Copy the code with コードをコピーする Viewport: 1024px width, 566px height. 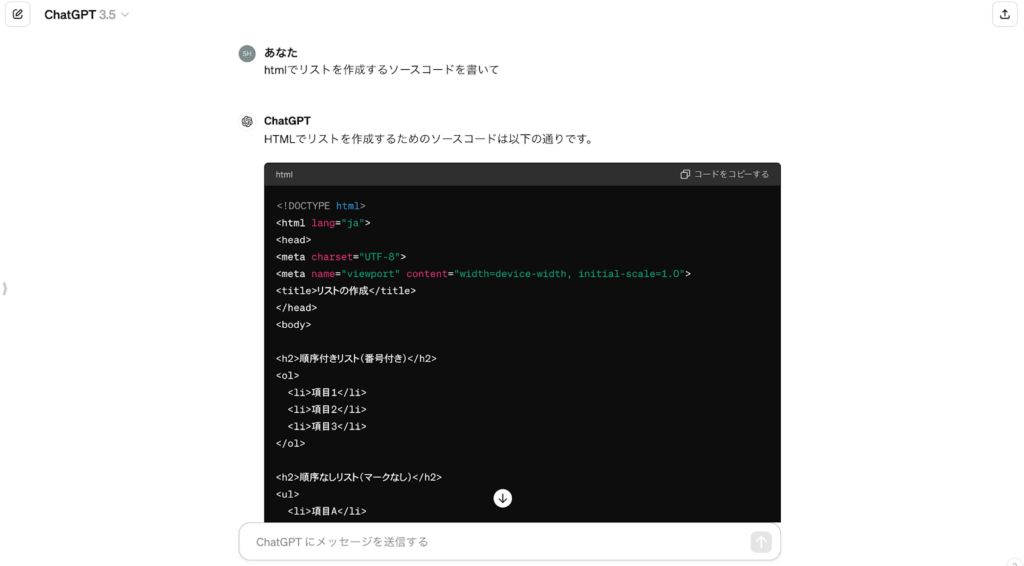point(725,174)
